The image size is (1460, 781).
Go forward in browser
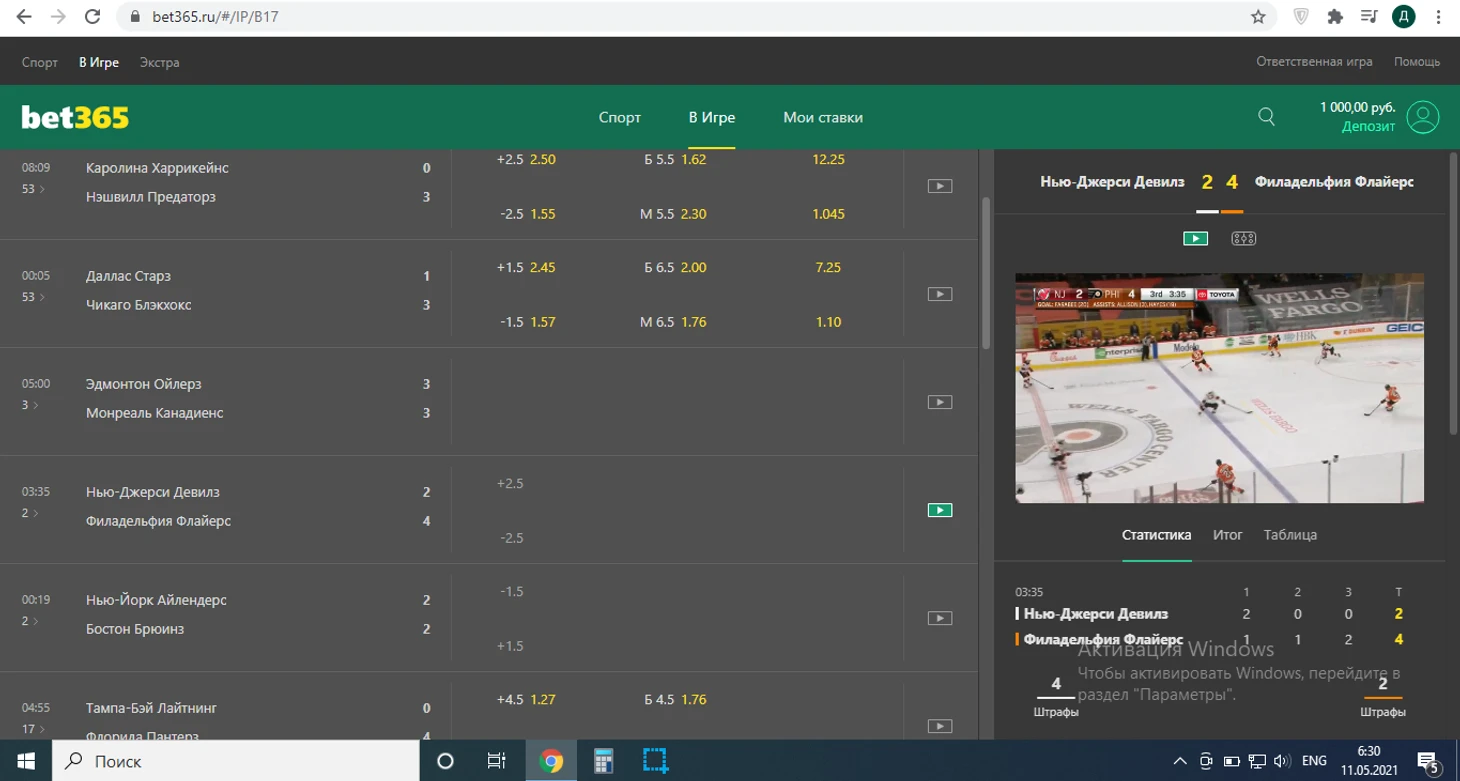[58, 17]
